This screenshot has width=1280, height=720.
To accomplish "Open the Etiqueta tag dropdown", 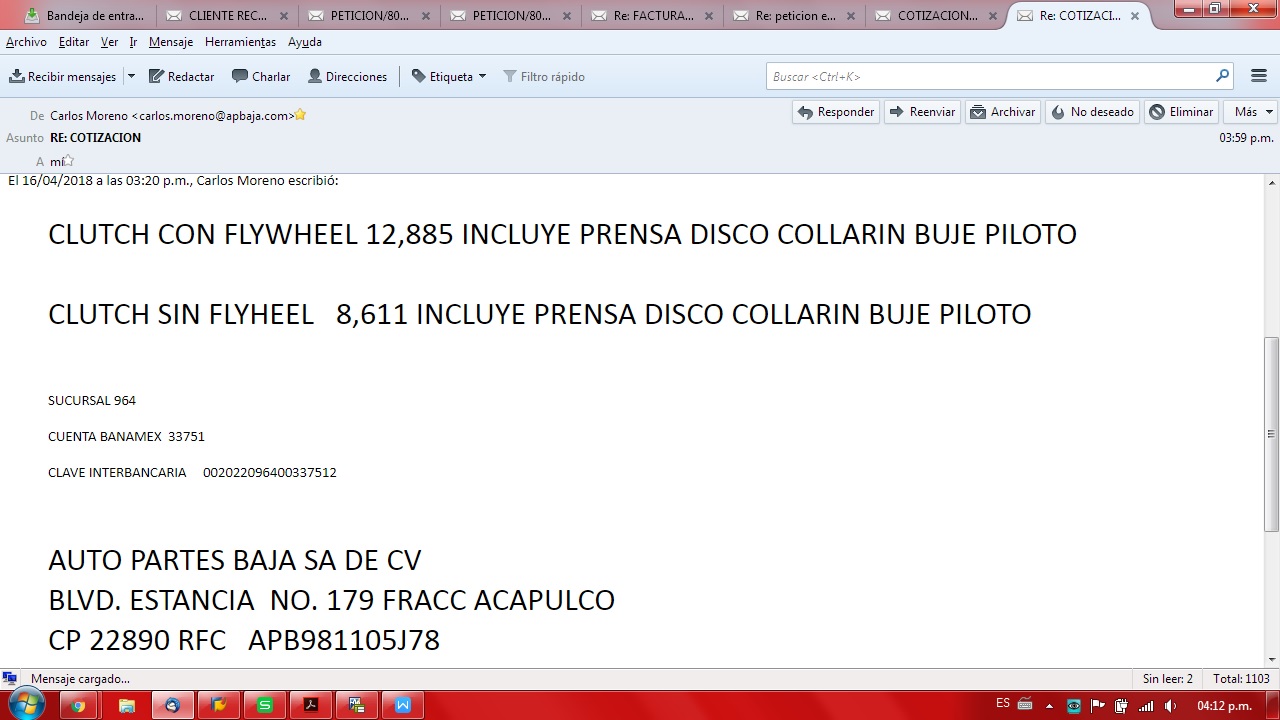I will [449, 77].
